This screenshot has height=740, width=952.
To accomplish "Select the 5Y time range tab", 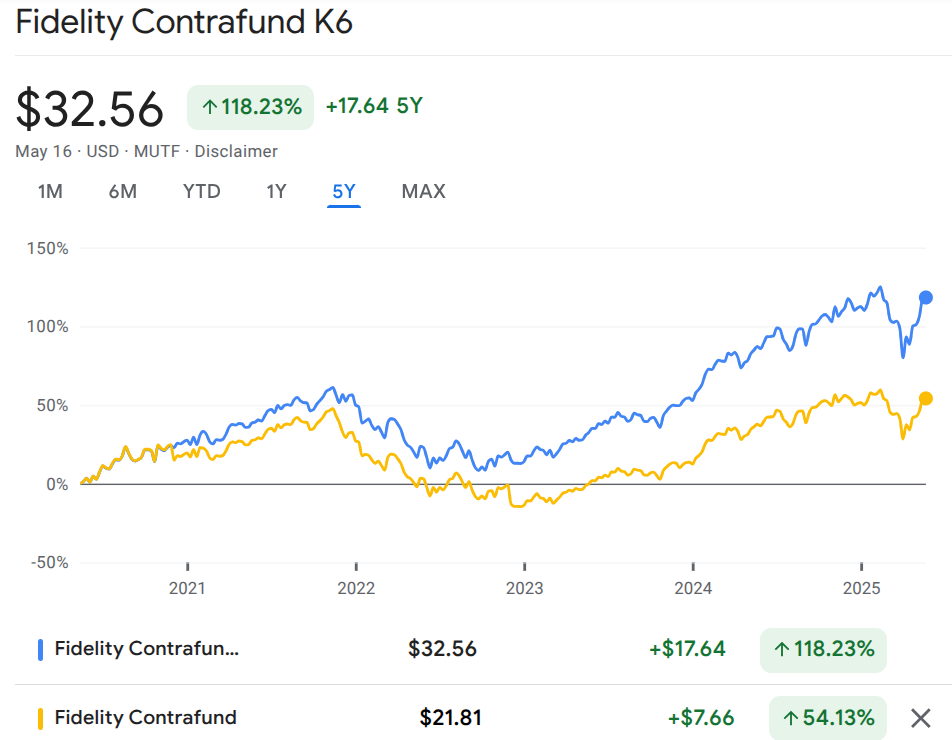I will (344, 192).
